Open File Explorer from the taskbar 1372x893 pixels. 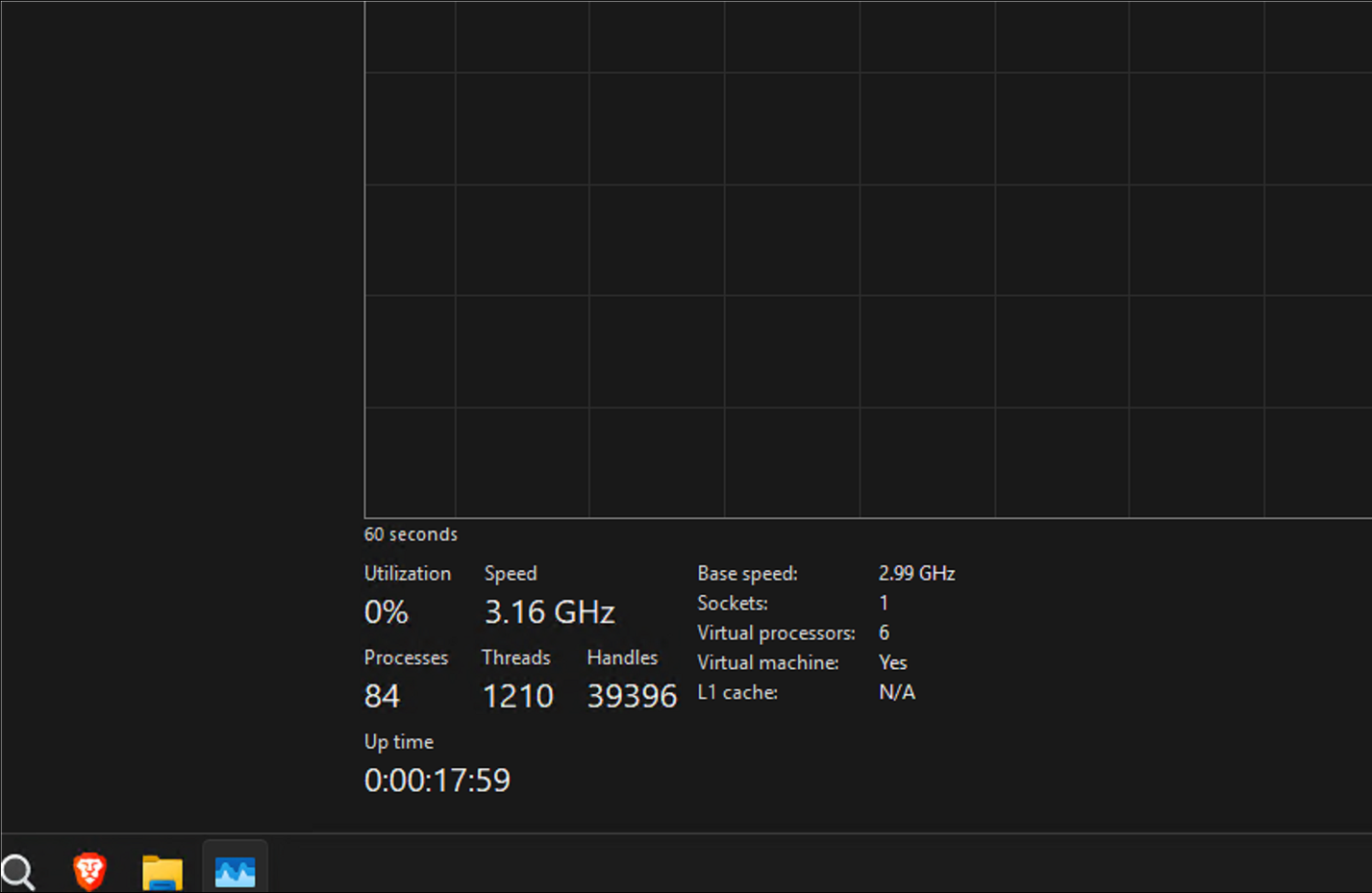(x=162, y=871)
